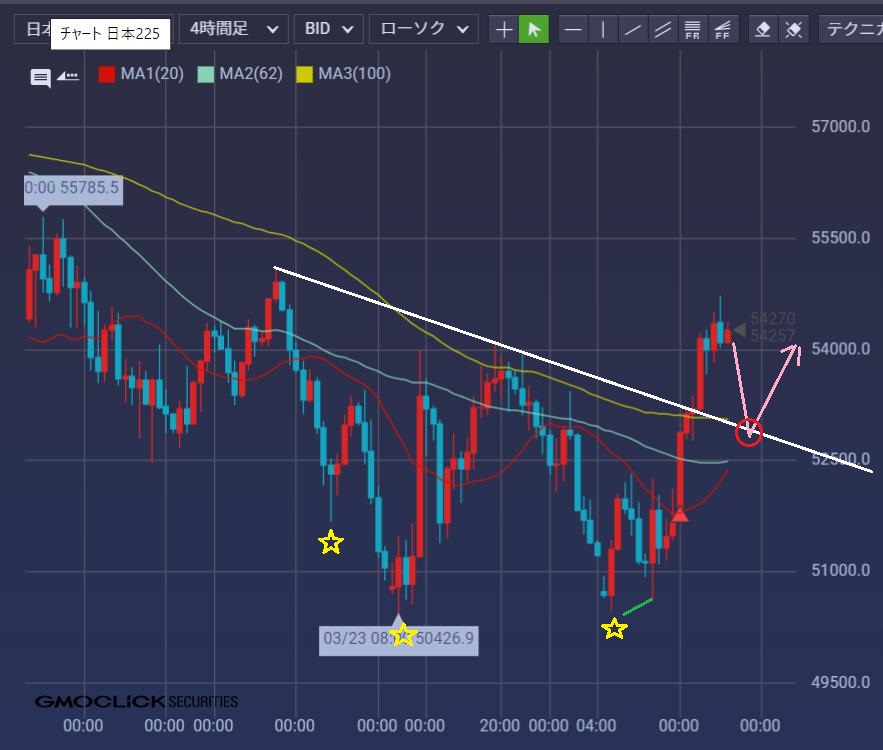The width and height of the screenshot is (883, 750).
Task: Click the erase-all drawings icon
Action: pyautogui.click(x=794, y=29)
